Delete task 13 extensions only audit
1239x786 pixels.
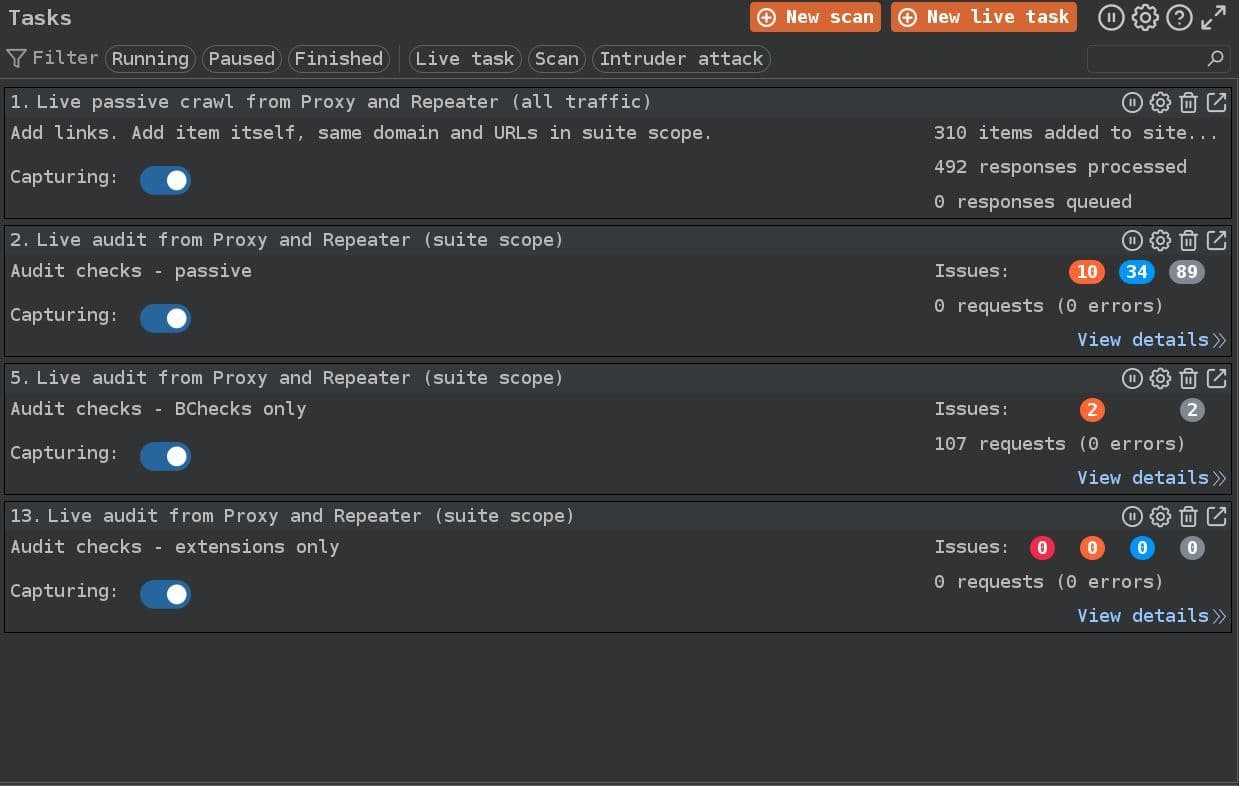tap(1188, 516)
